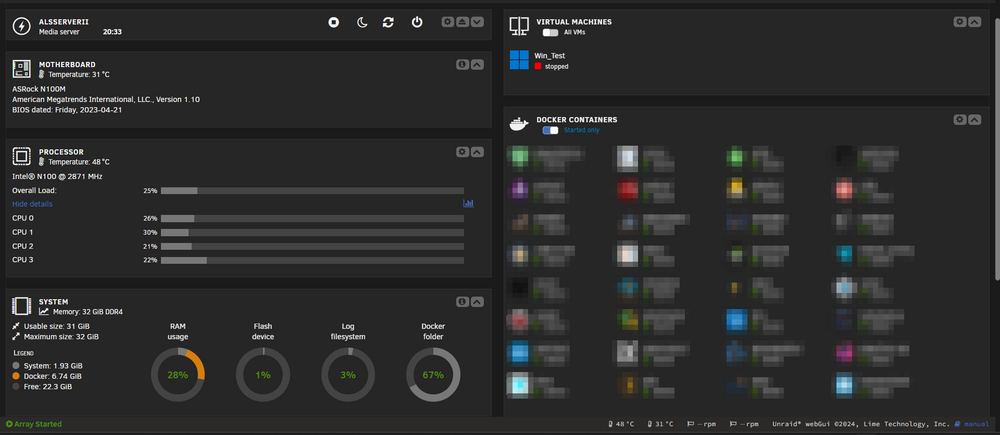
Task: Open the System tile info icon
Action: tap(462, 302)
